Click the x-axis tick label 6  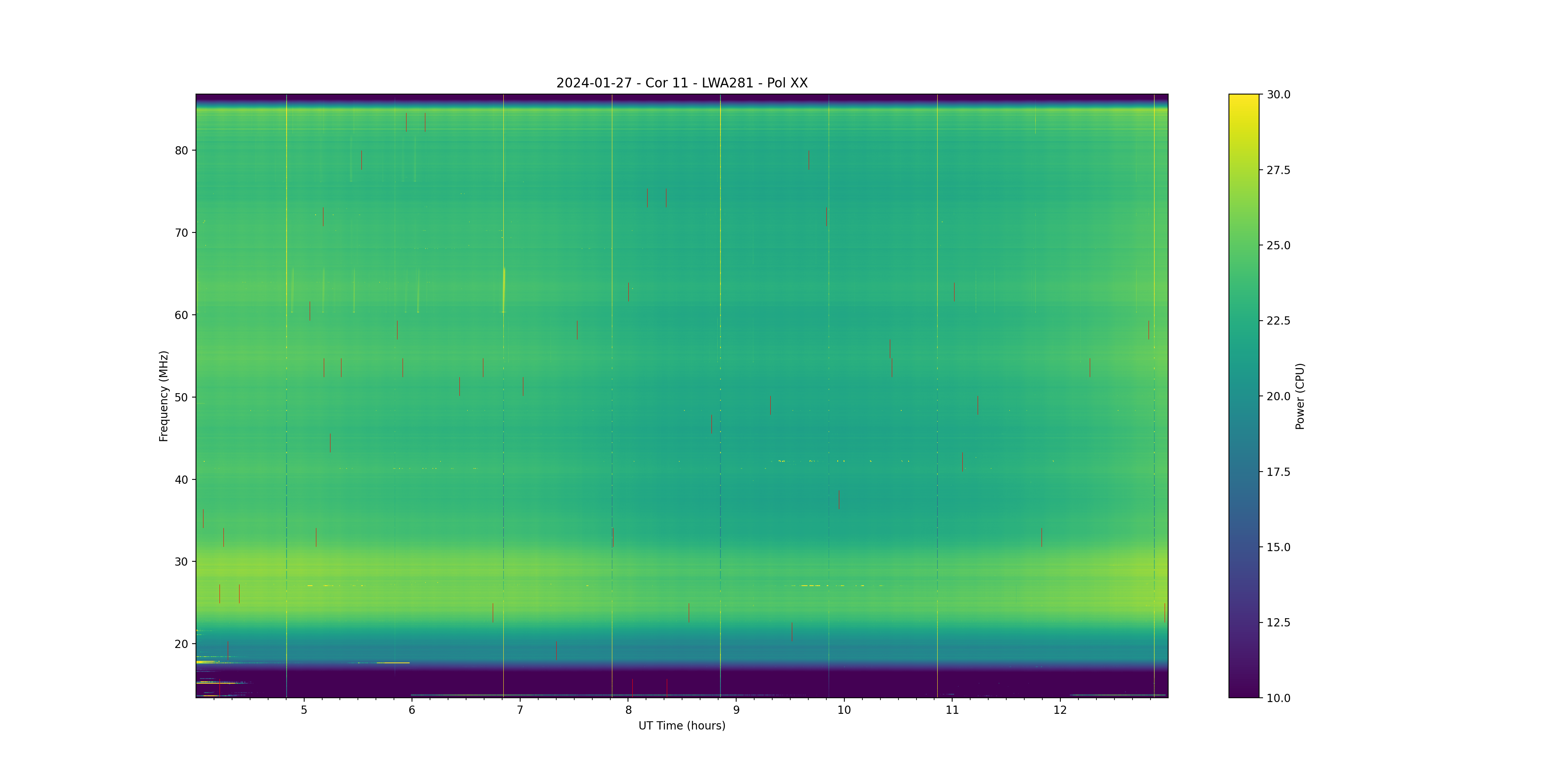tap(412, 710)
